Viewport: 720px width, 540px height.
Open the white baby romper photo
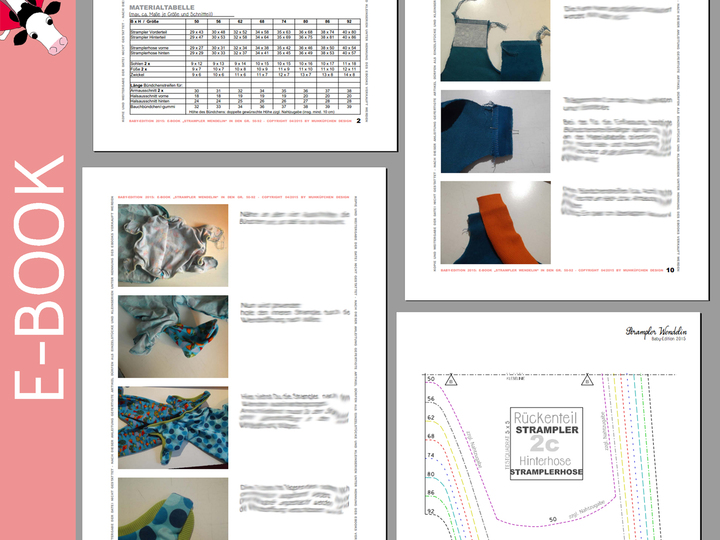pos(172,243)
